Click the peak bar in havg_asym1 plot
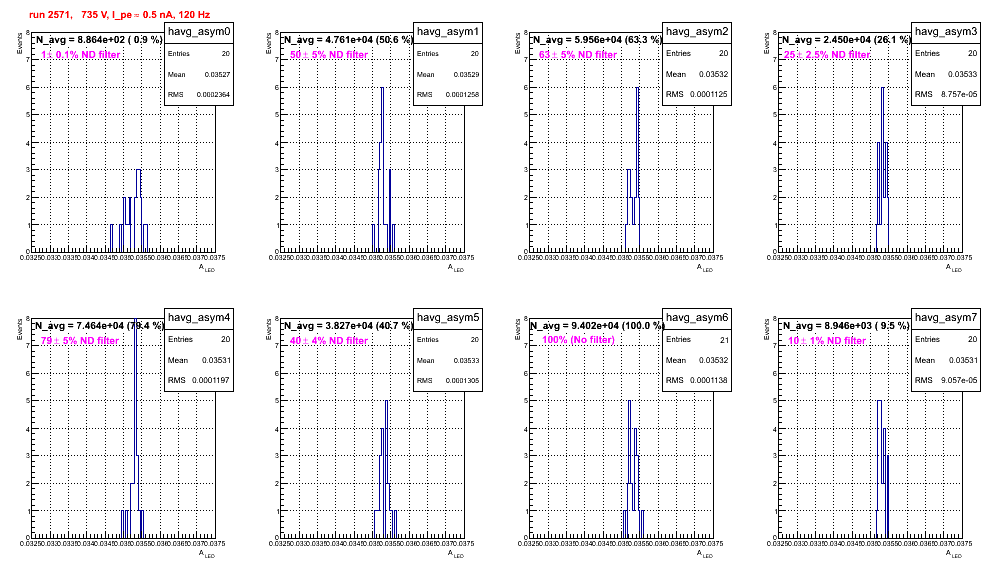This screenshot has height=572, width=996. 382,170
